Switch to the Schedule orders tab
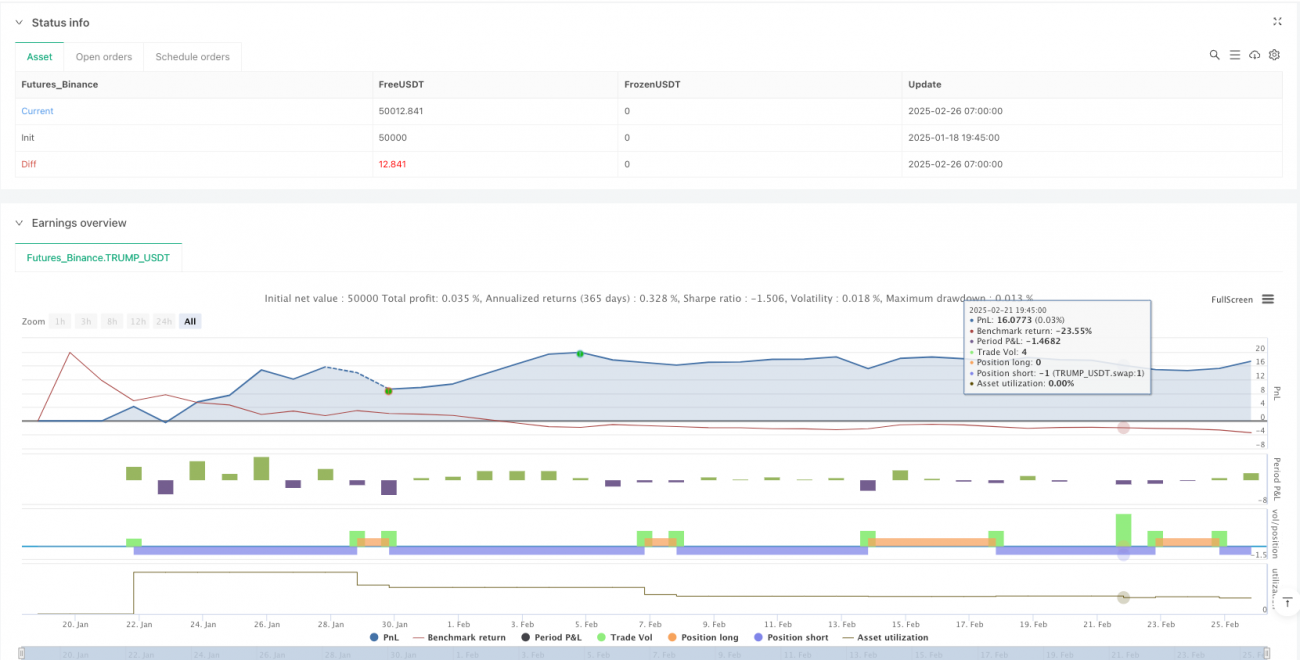Viewport: 1300px width, 660px height. tap(192, 57)
